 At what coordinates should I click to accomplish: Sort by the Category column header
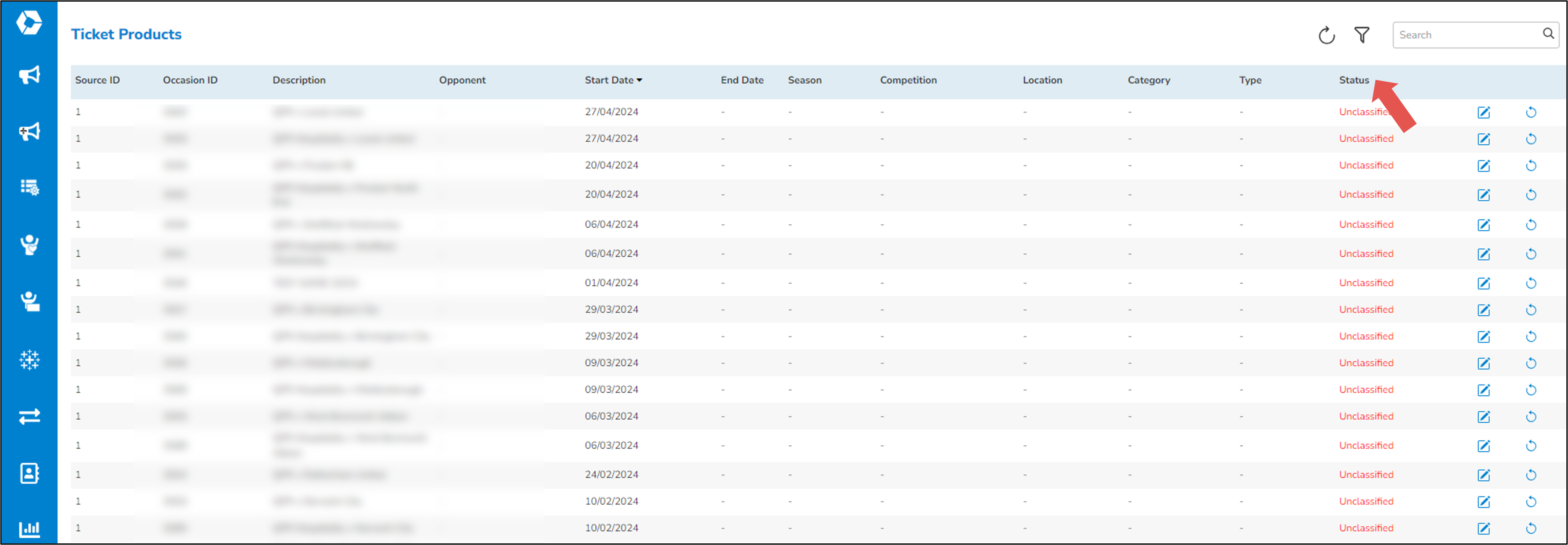(1149, 80)
